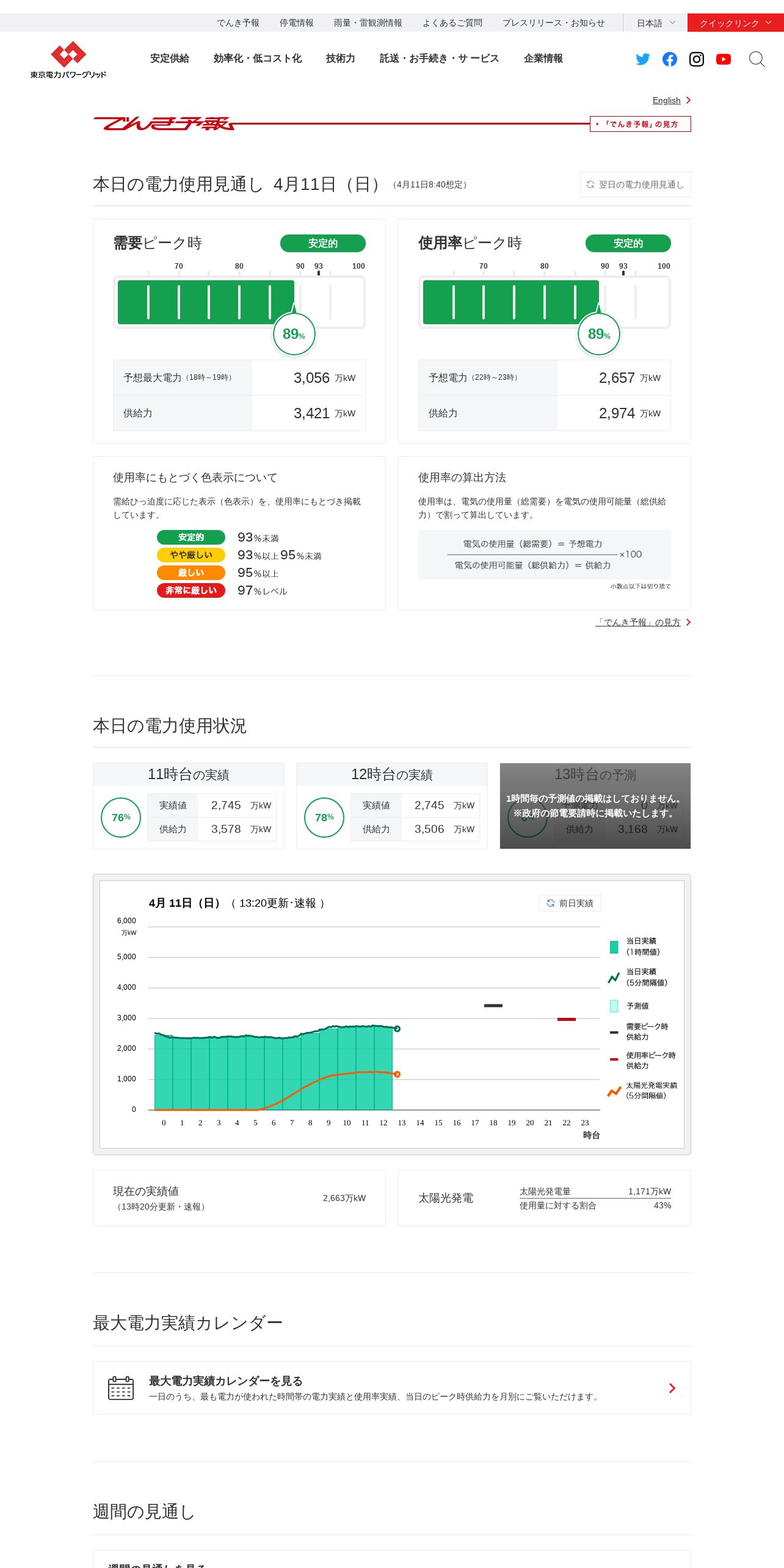Click 予測値 legend swatch
Screen dimensions: 784x1568
614,1006
